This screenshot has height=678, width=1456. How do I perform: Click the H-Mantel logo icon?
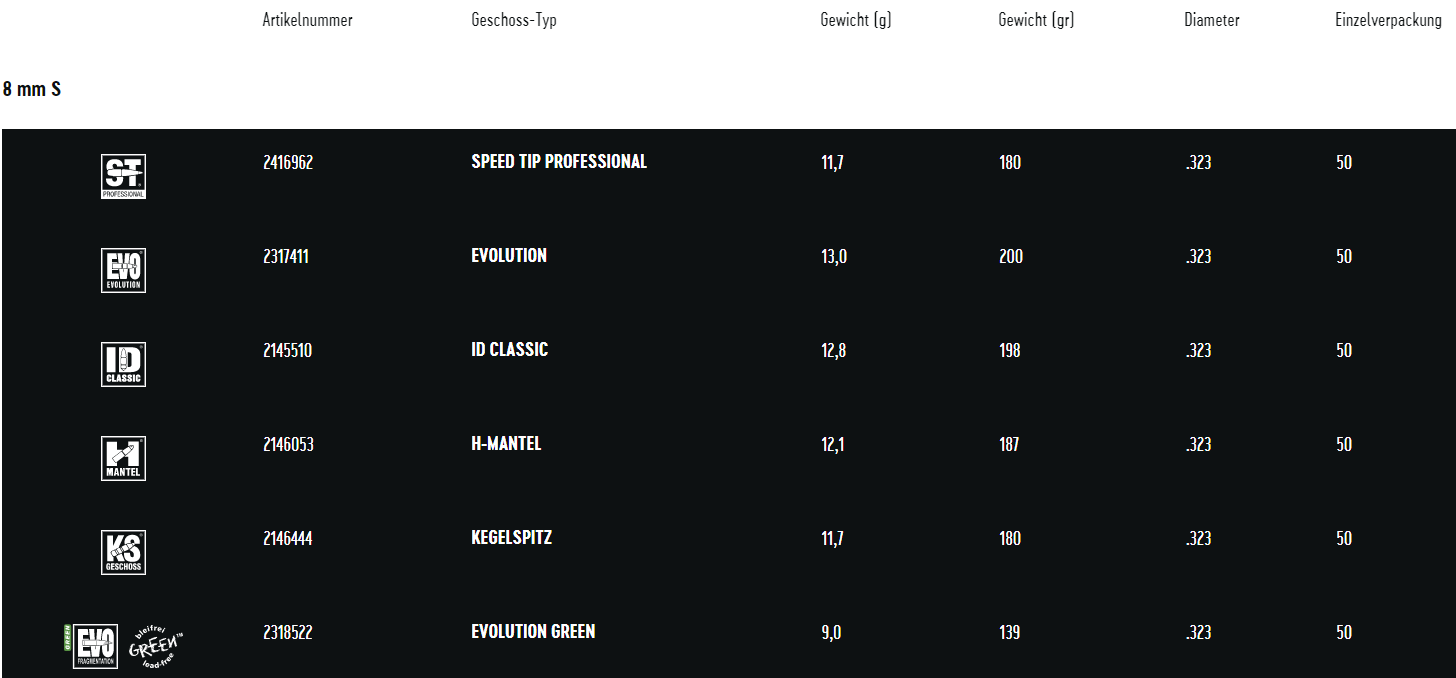pos(123,458)
